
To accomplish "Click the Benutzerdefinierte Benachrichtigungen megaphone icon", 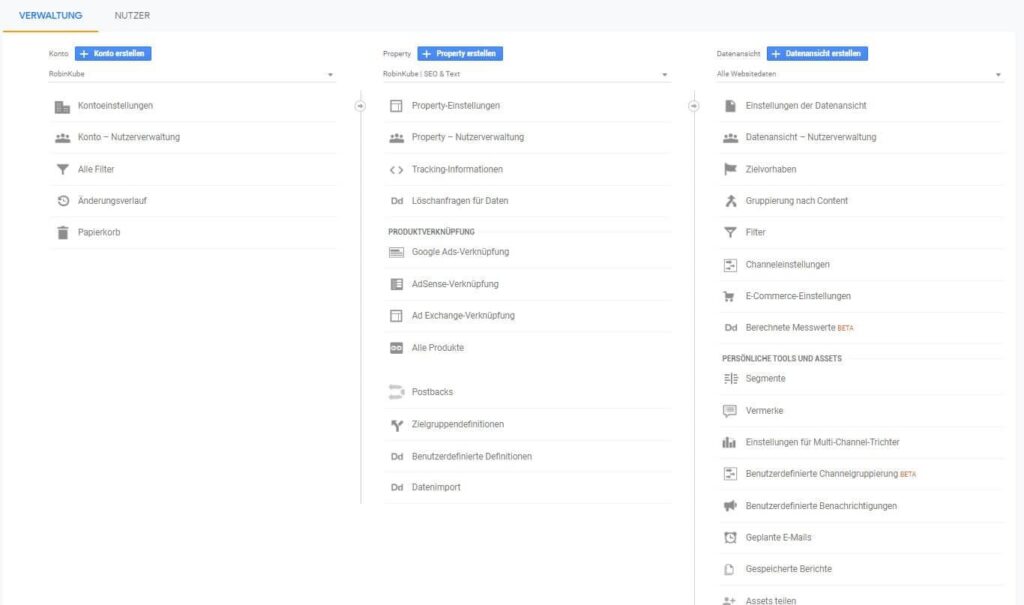I will pos(730,506).
